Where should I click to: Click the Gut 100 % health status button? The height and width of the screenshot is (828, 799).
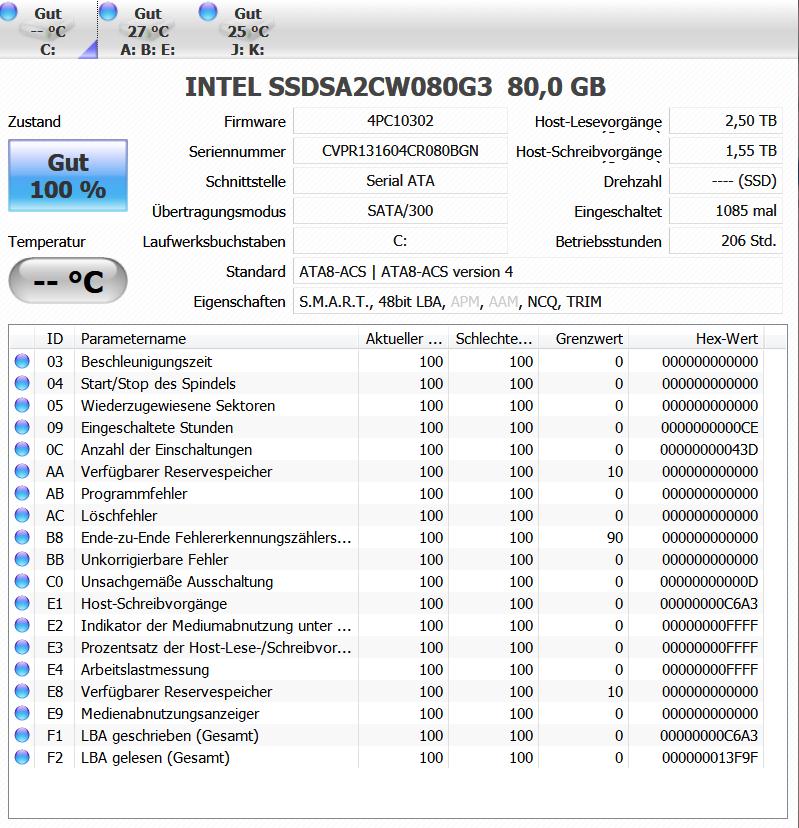[68, 175]
